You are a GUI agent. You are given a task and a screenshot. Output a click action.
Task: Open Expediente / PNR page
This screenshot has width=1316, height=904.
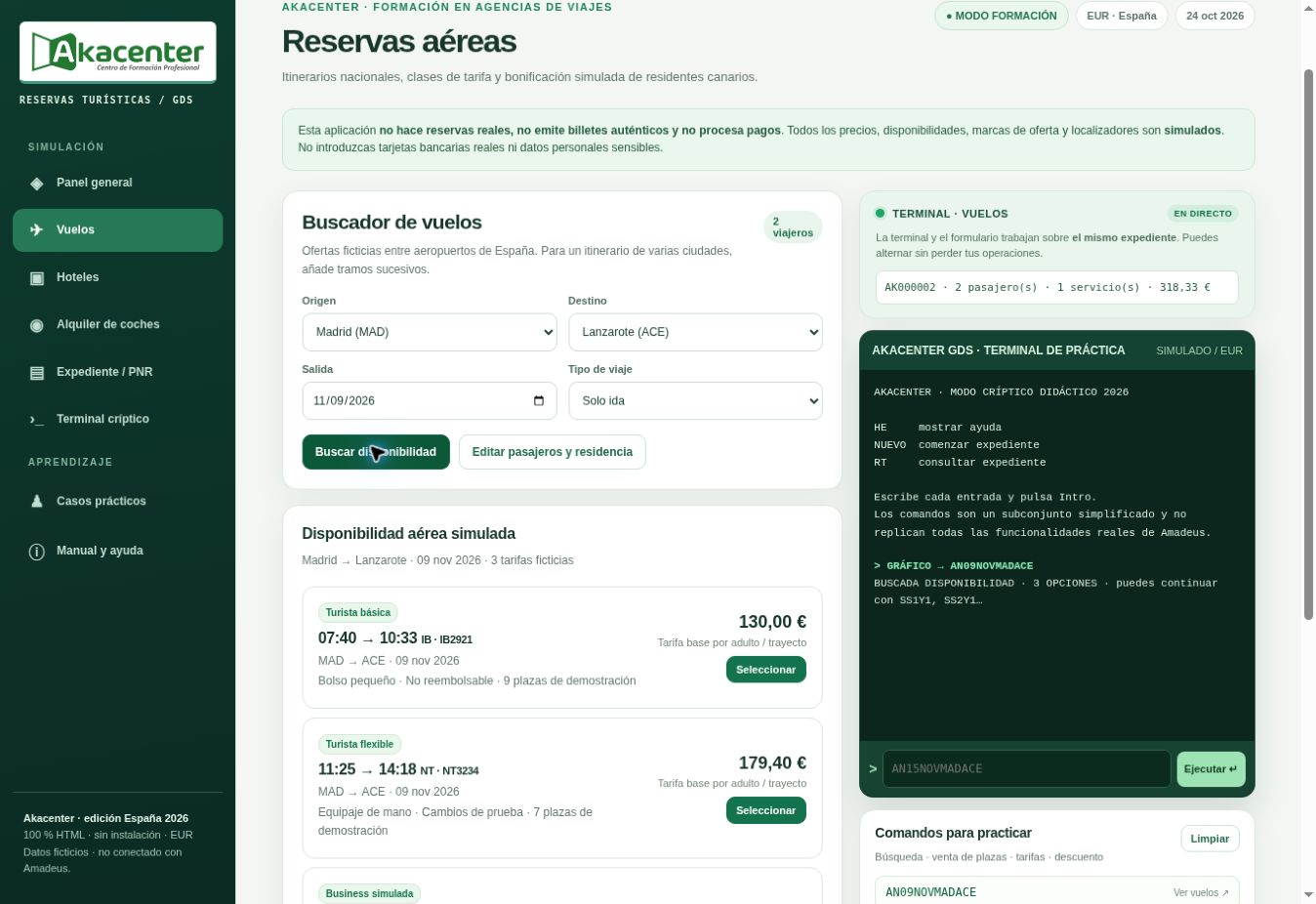[118, 372]
